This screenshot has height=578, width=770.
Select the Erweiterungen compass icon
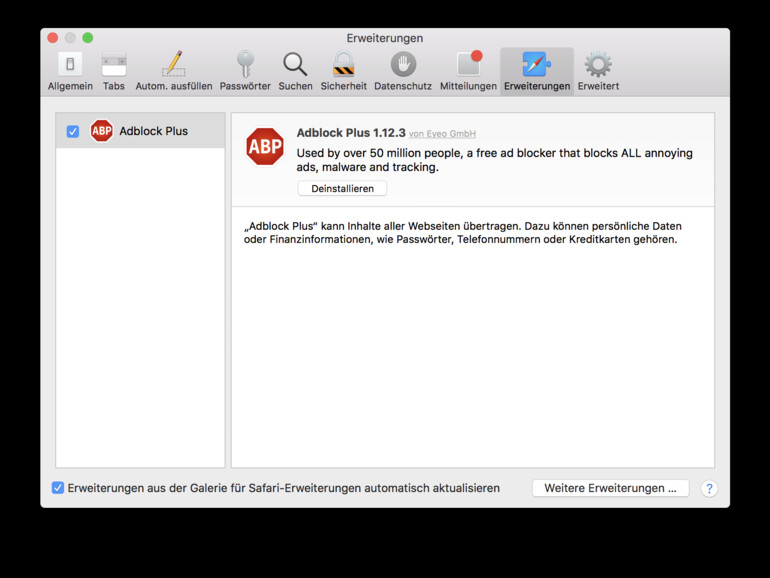(537, 64)
